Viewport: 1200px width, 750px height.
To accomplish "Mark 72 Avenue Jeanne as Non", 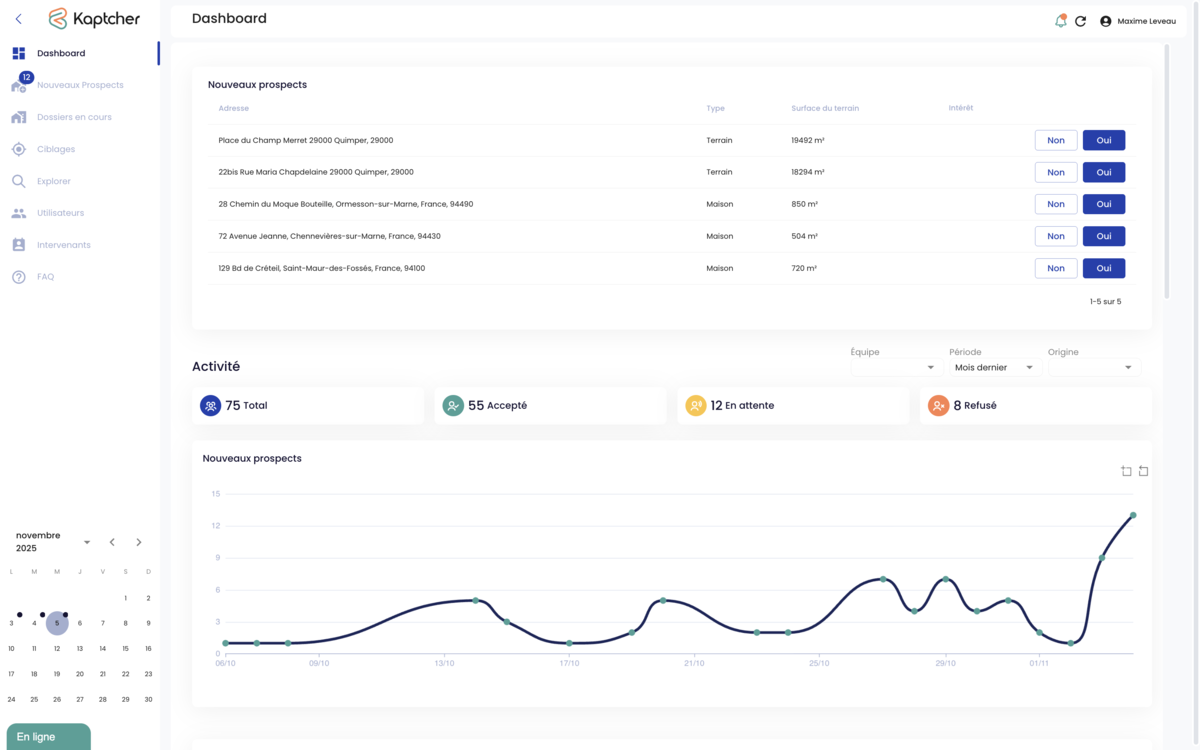I will pyautogui.click(x=1055, y=236).
